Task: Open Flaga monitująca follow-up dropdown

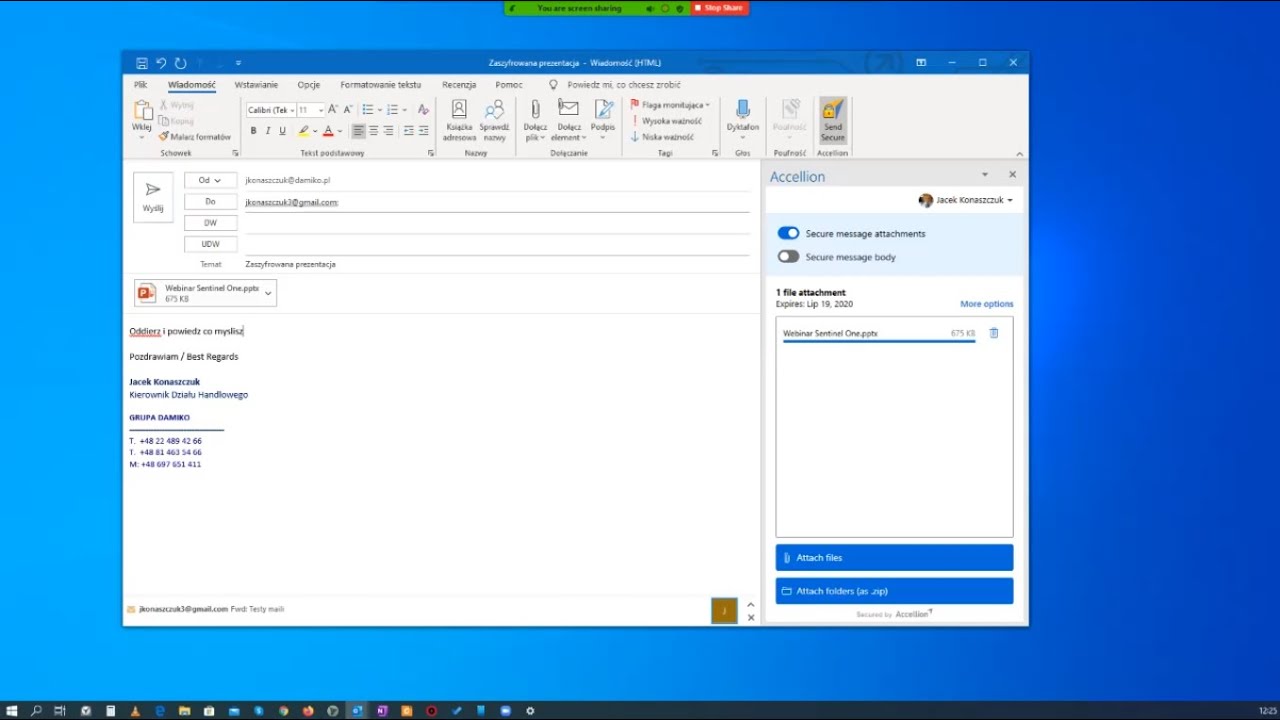Action: coord(670,105)
